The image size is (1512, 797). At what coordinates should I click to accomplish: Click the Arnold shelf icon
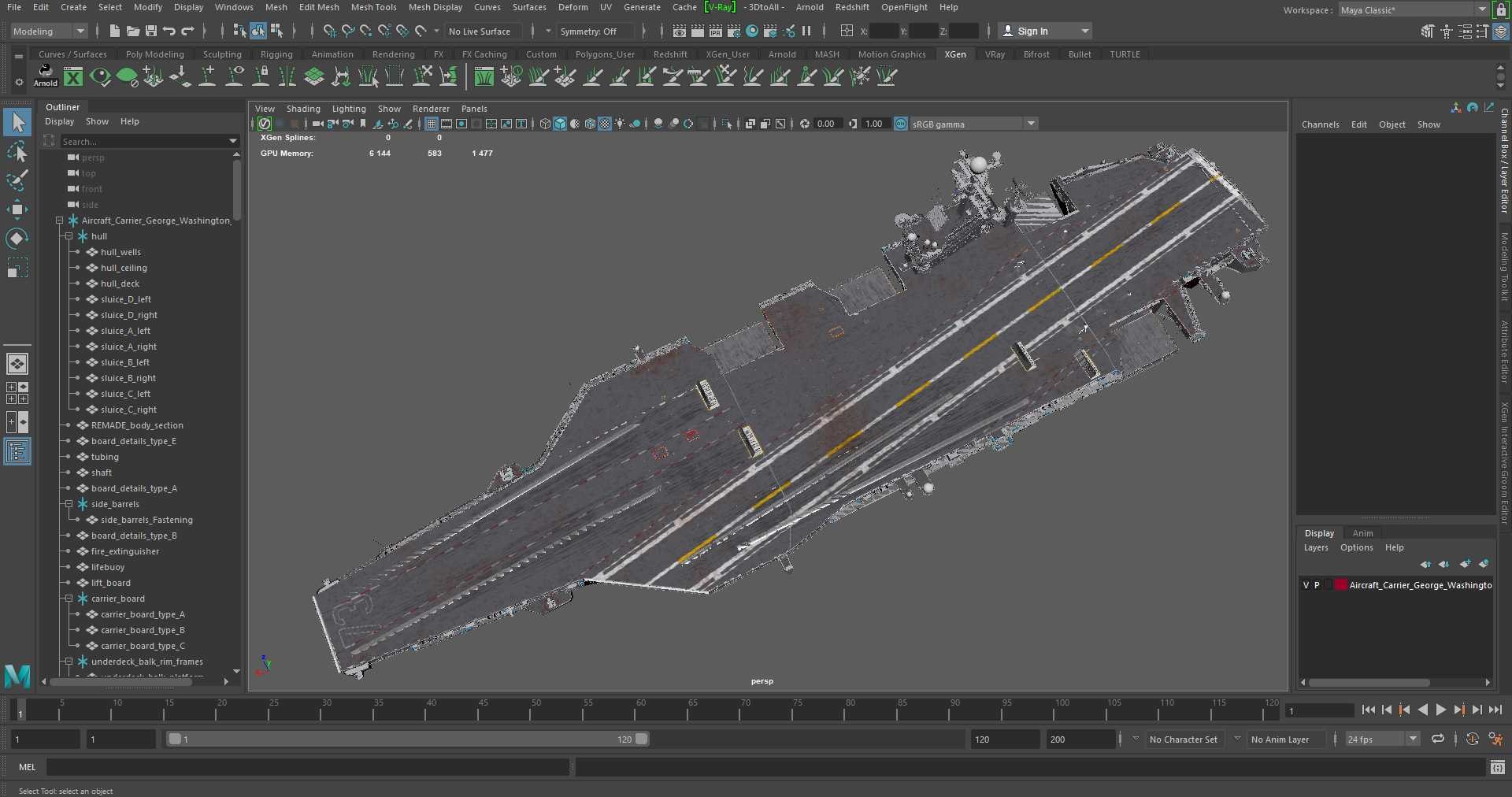(46, 76)
